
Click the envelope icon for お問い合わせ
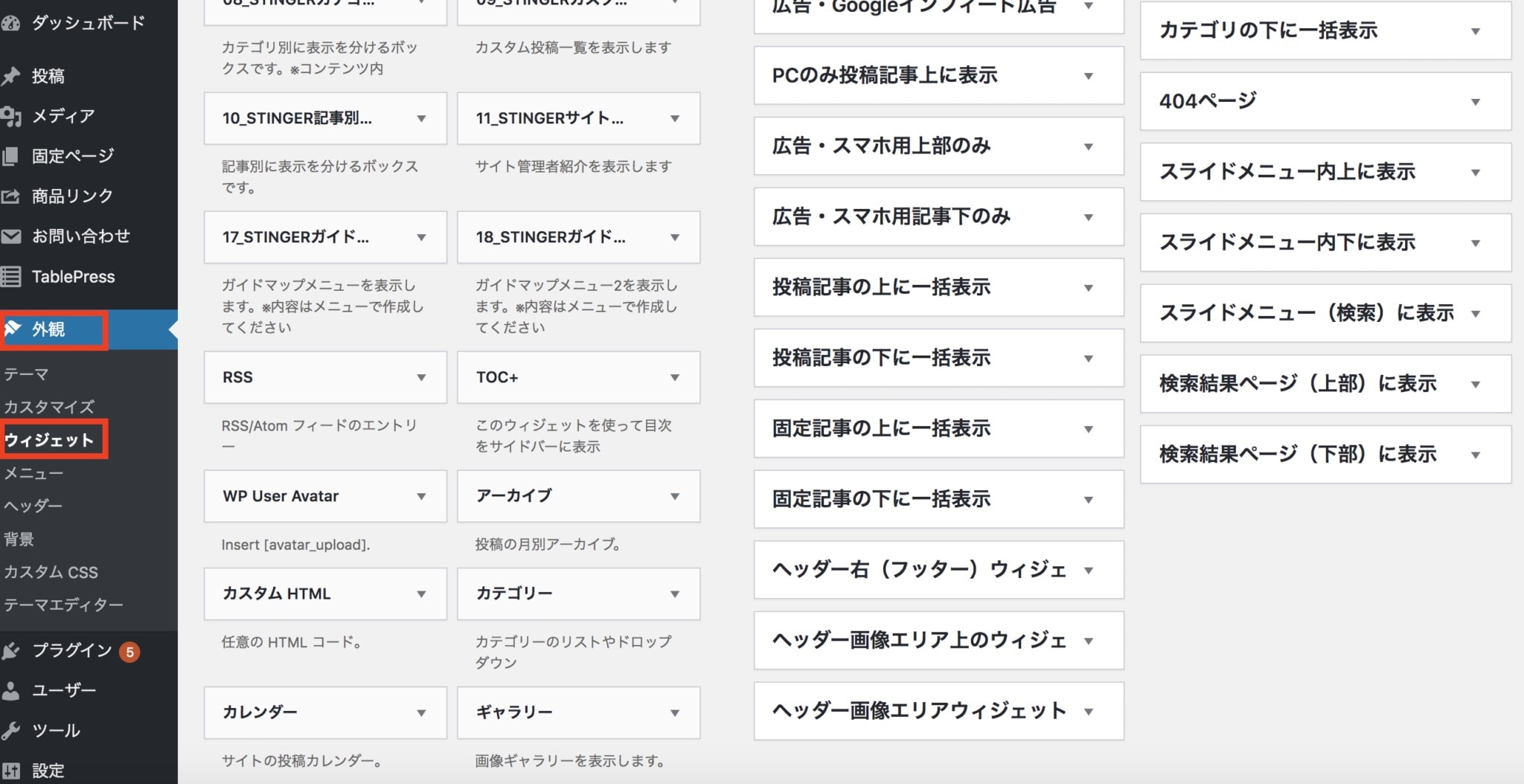click(x=10, y=237)
